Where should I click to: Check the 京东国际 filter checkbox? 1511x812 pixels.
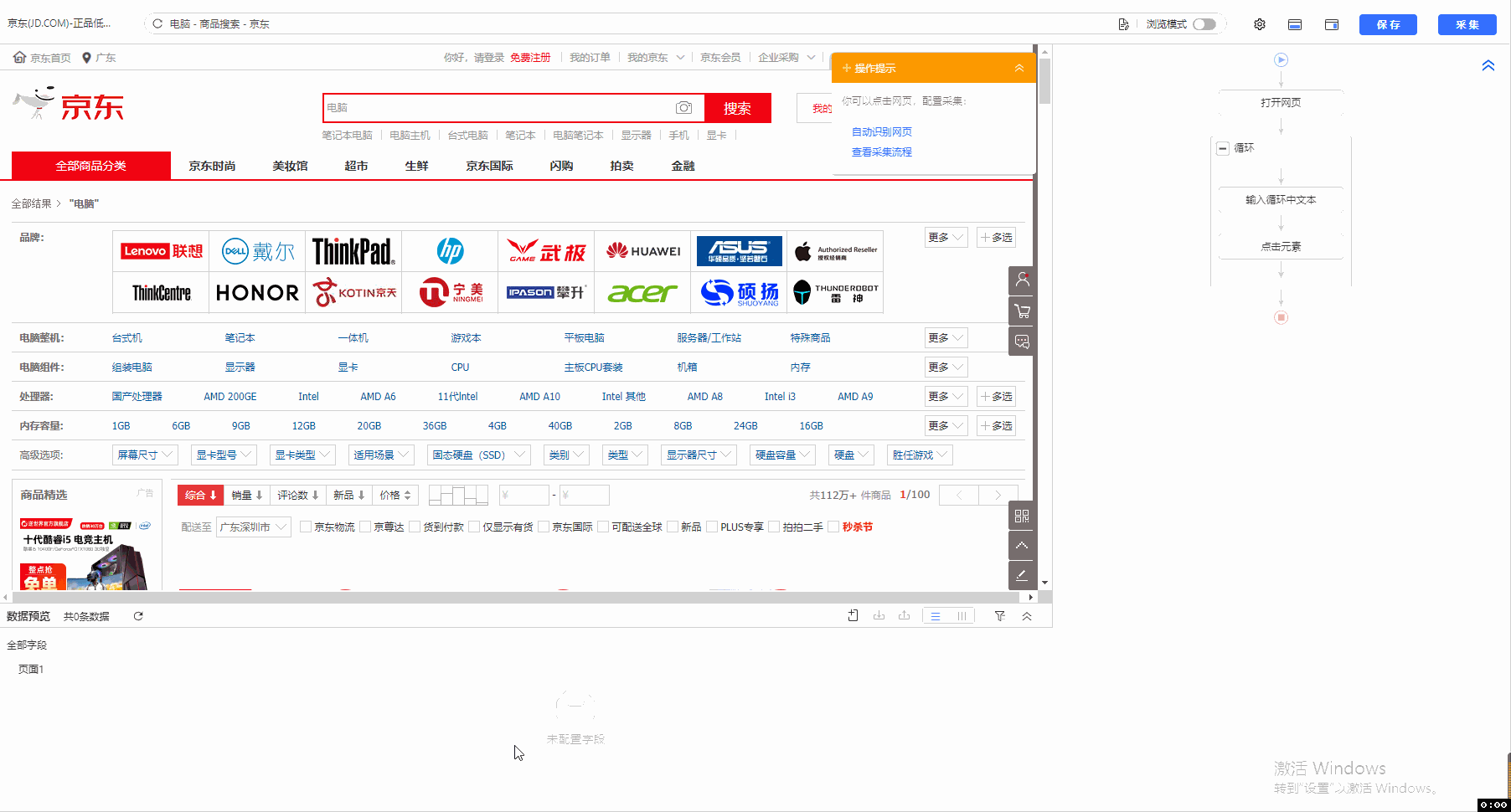point(544,527)
